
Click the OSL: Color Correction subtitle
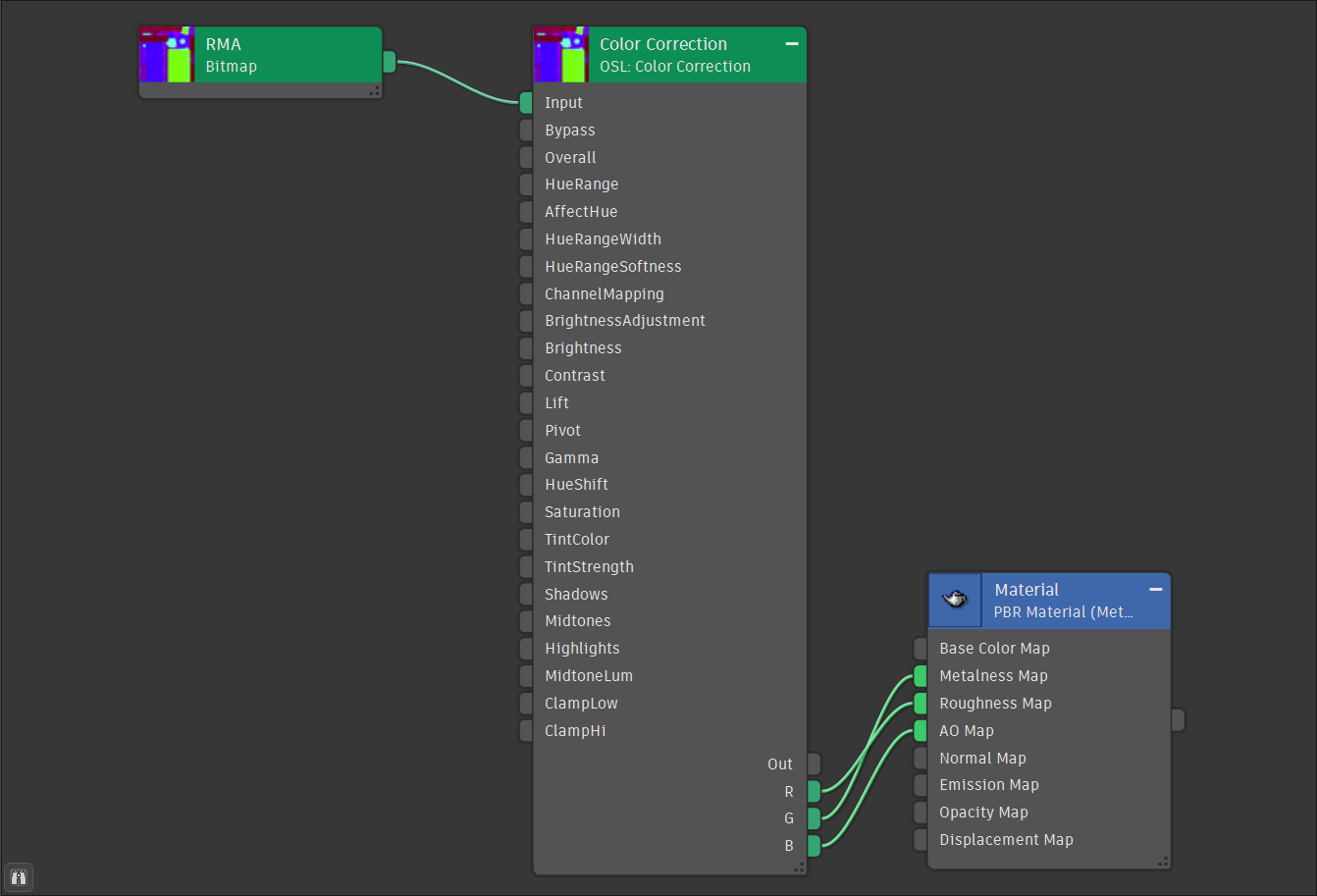[675, 67]
